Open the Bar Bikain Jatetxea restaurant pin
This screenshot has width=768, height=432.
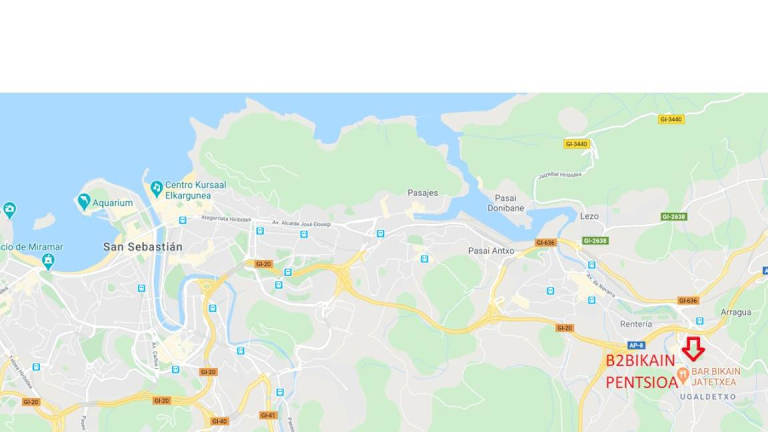point(683,376)
